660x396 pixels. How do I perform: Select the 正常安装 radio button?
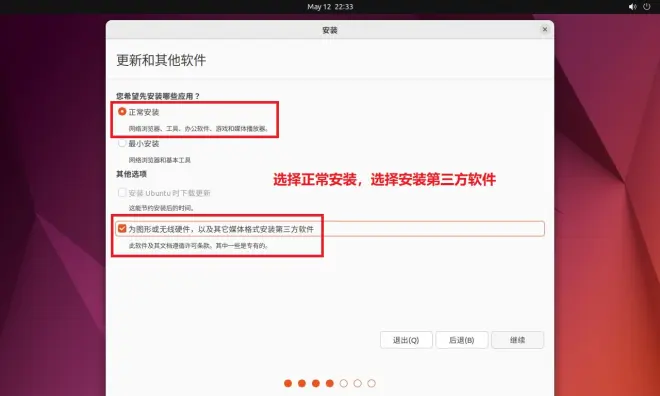tap(122, 112)
